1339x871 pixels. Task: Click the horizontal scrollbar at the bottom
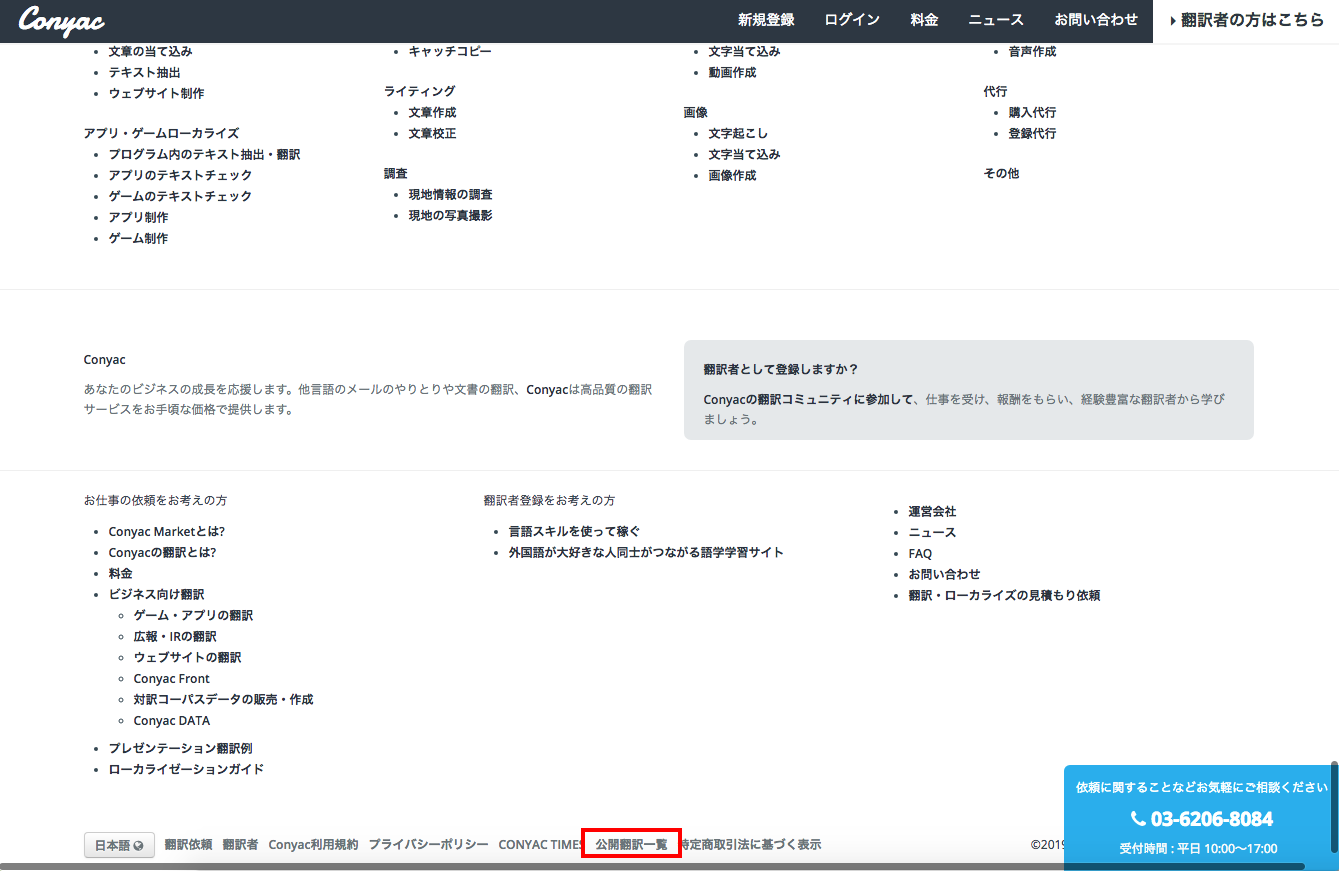(652, 866)
